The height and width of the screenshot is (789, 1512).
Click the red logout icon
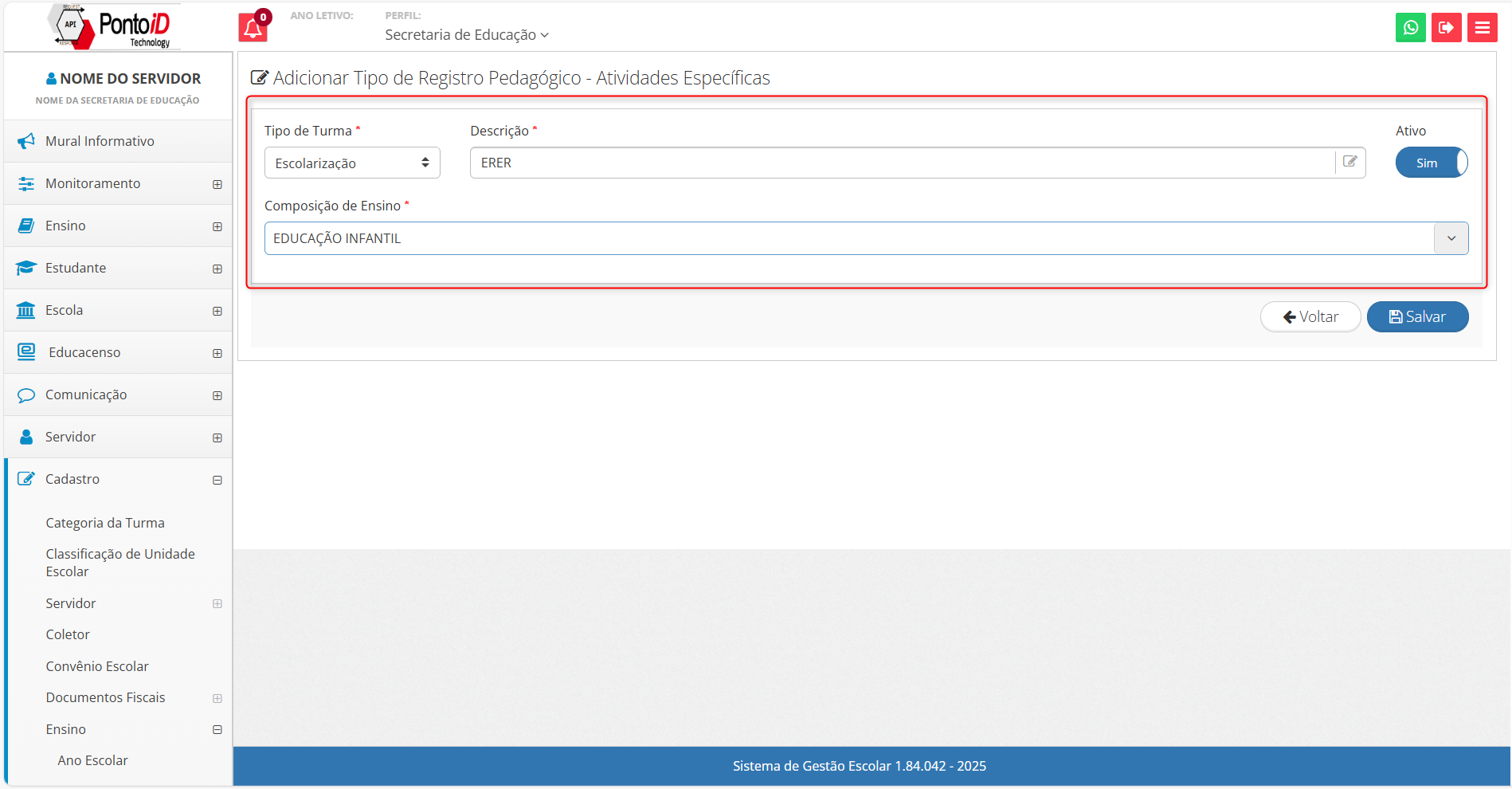[1446, 28]
